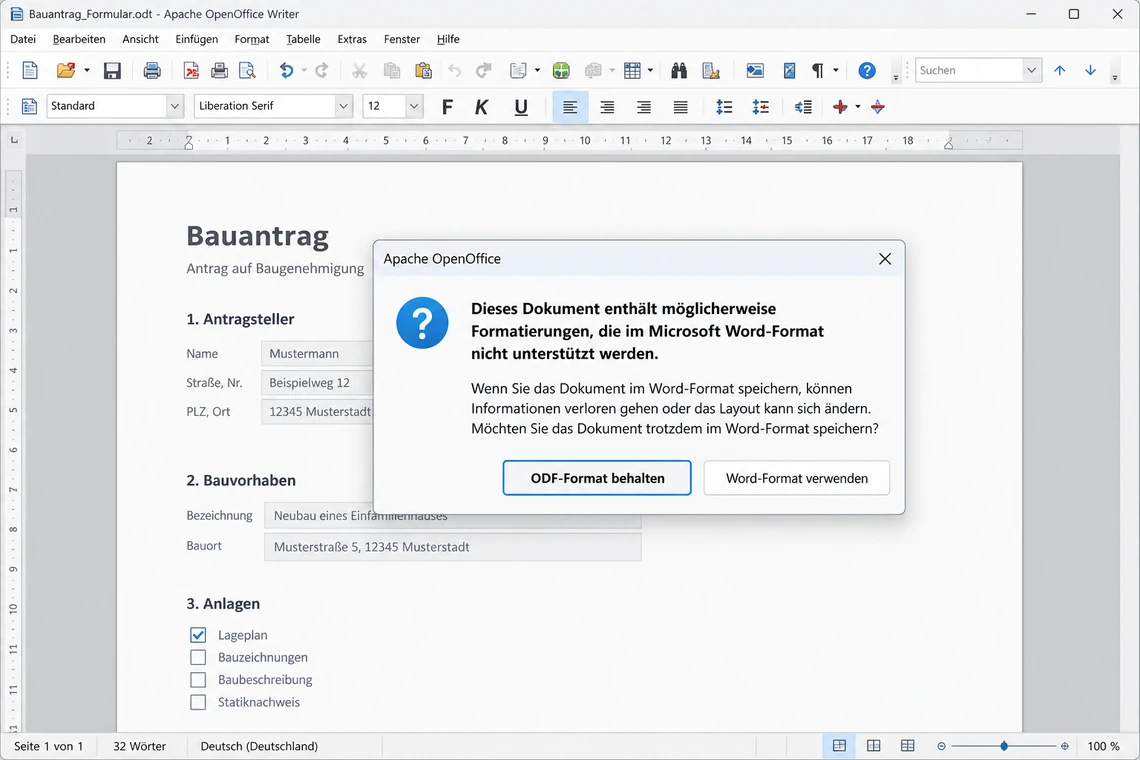
Task: Click the zoom out minus button
Action: click(942, 746)
